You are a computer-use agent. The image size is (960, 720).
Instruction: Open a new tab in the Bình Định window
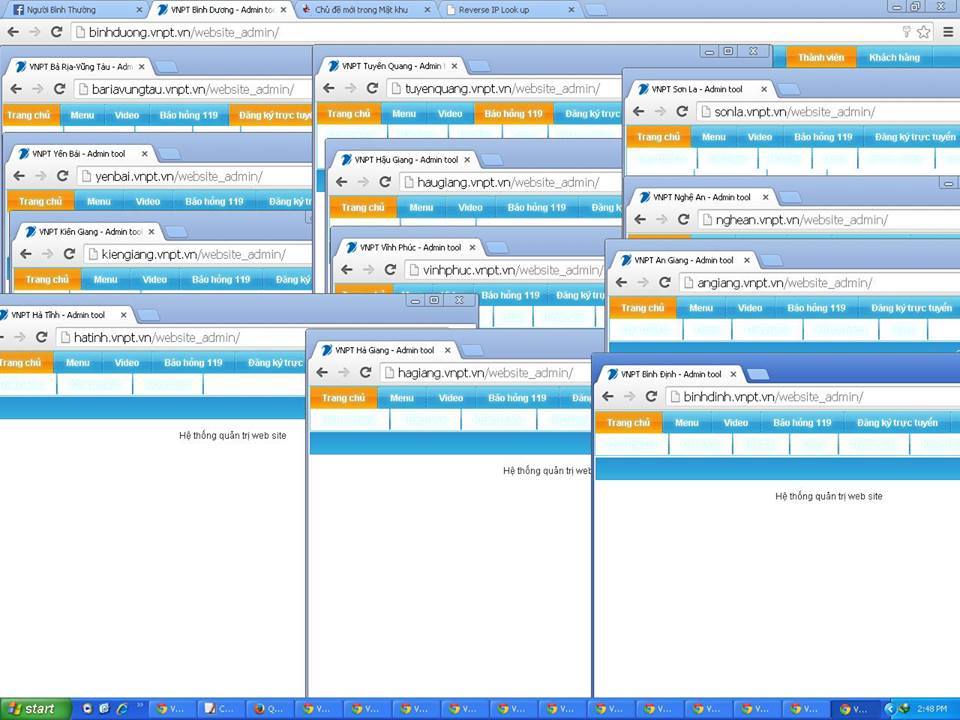[758, 374]
